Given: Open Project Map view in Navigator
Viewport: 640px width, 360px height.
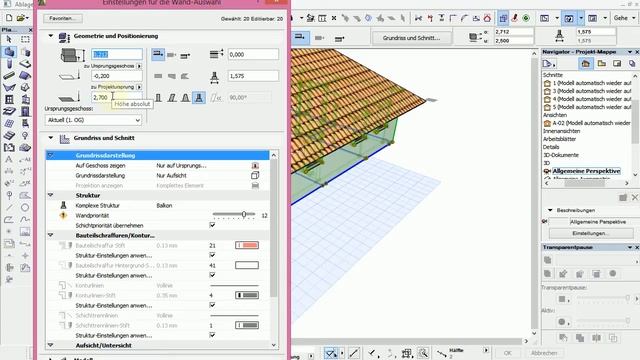Looking at the screenshot, I should tap(586, 64).
